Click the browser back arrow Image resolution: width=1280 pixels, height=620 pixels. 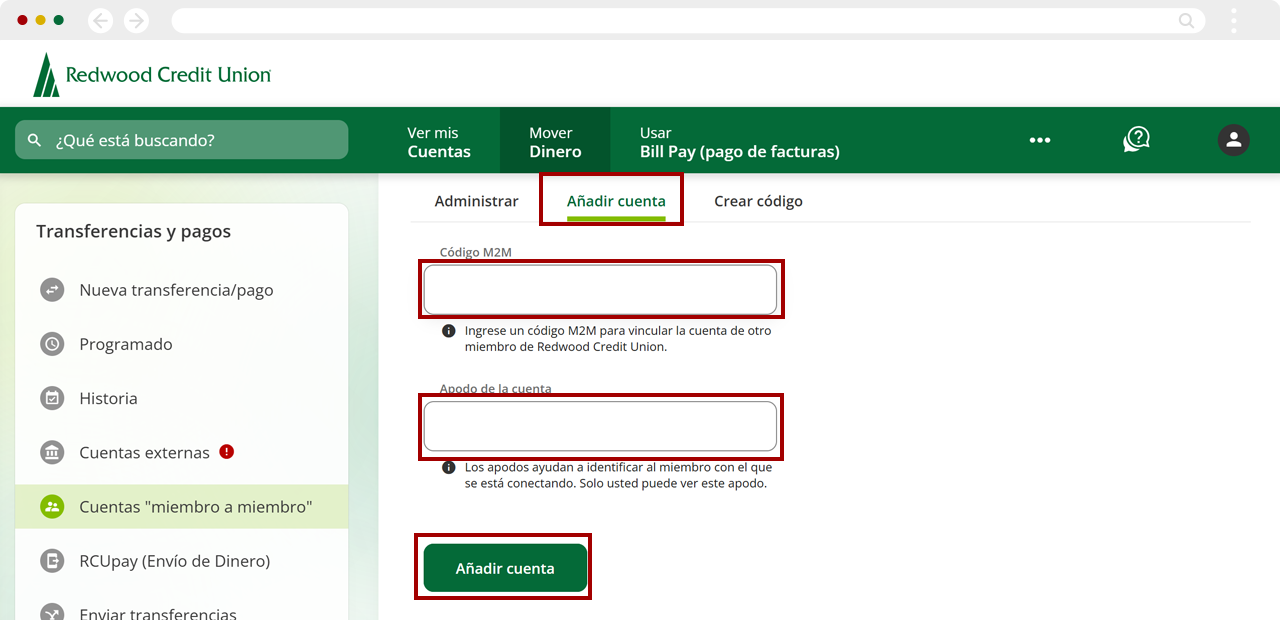(x=101, y=20)
